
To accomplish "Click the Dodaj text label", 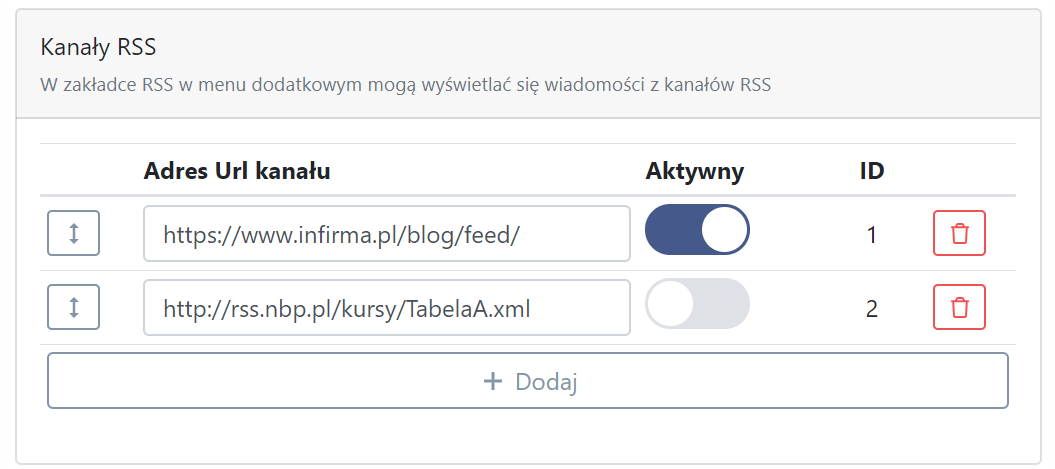I will pos(546,382).
